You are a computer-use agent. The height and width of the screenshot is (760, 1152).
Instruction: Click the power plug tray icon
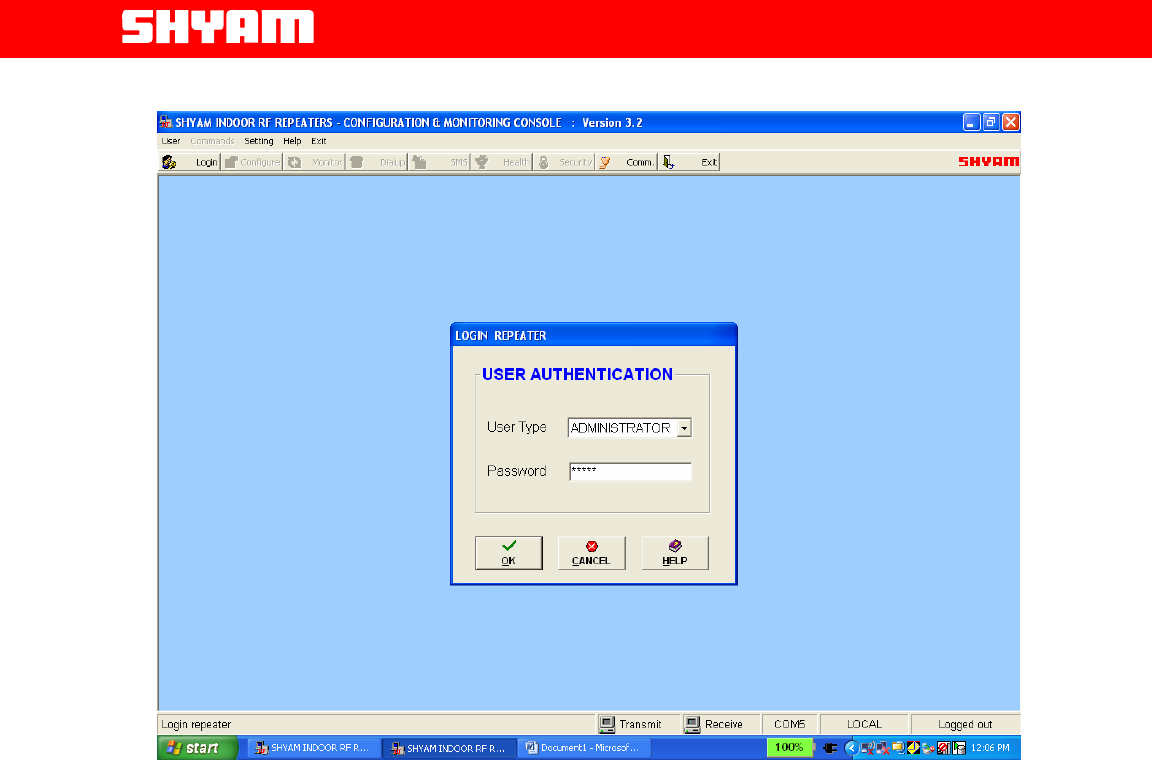830,748
